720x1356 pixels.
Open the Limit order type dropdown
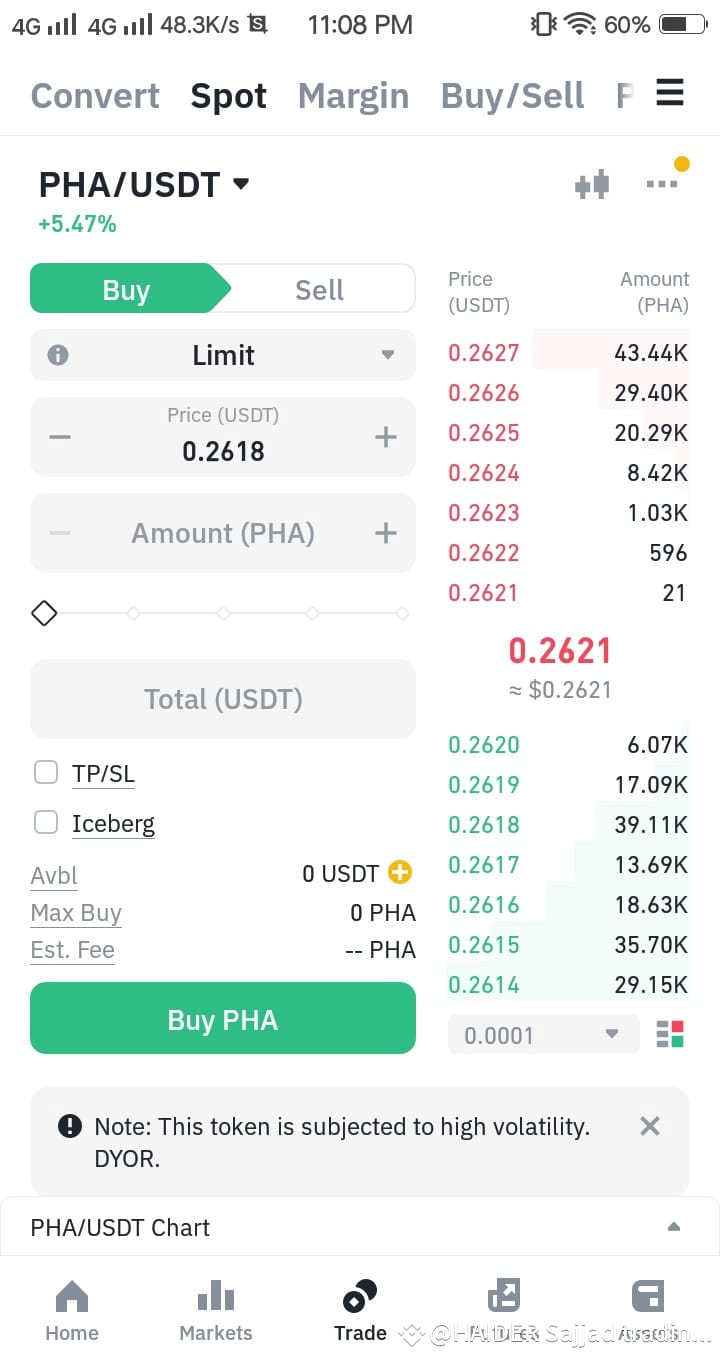point(223,355)
